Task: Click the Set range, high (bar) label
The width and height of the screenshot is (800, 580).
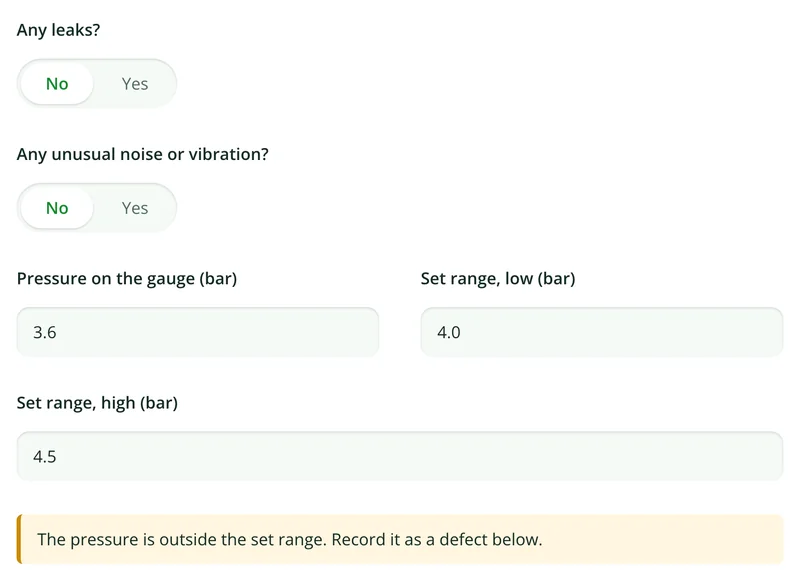Action: [97, 403]
